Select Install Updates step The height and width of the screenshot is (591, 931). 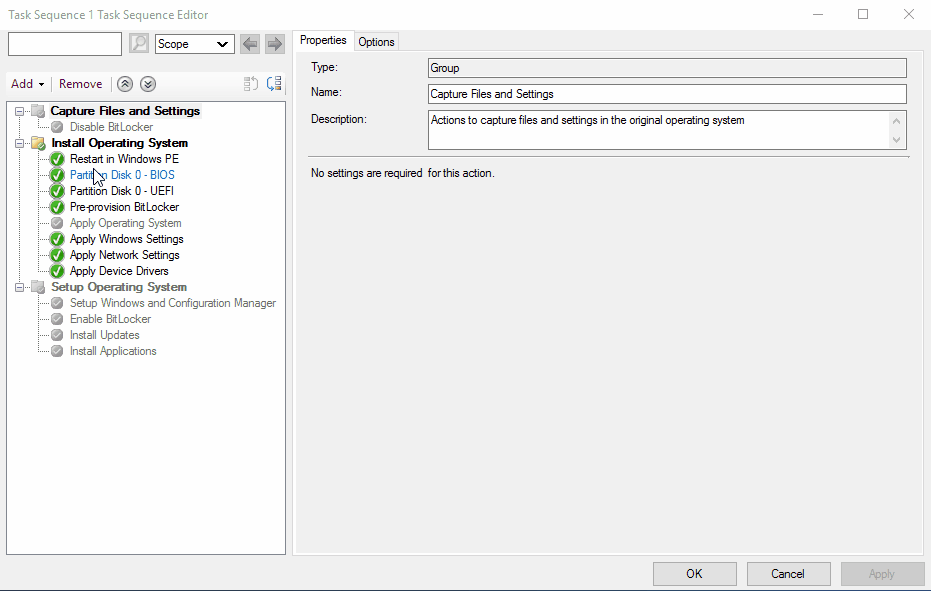tap(104, 335)
